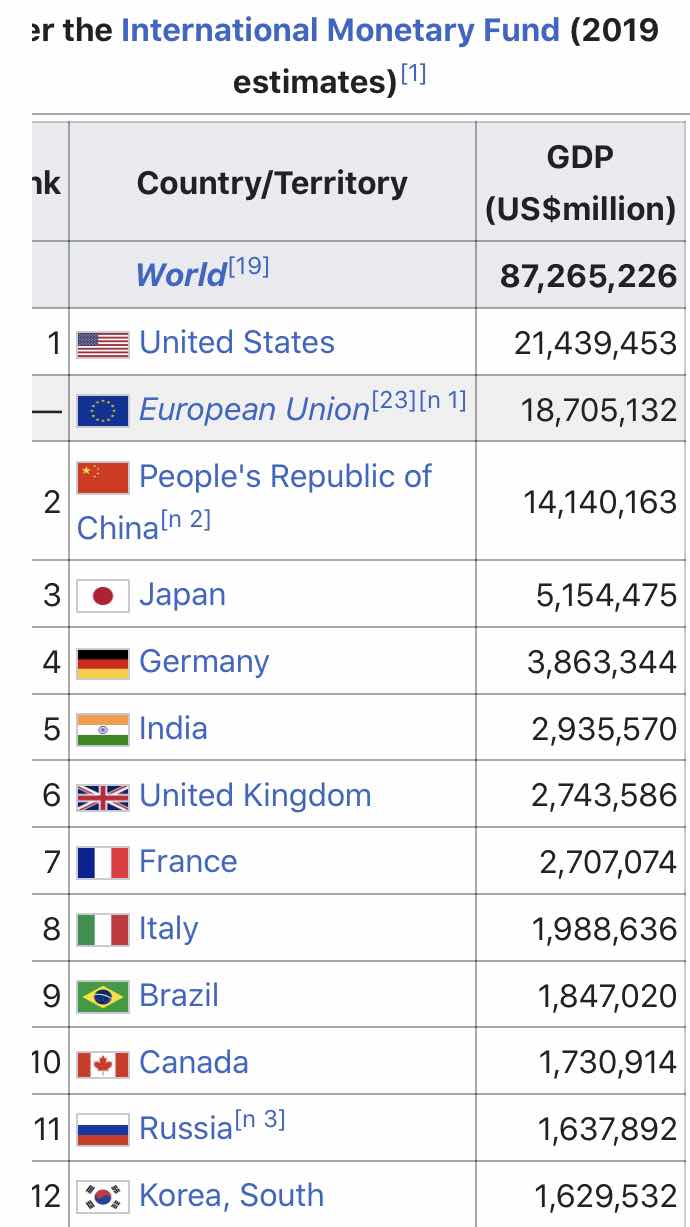This screenshot has width=690, height=1227.
Task: Open footnote reference [1] after estimates
Action: coord(413,74)
